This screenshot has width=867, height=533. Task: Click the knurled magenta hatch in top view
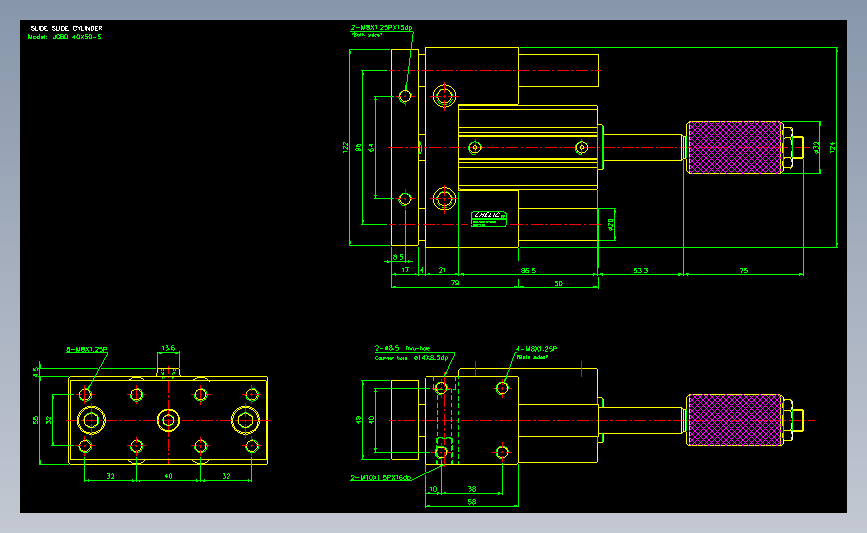coord(734,148)
